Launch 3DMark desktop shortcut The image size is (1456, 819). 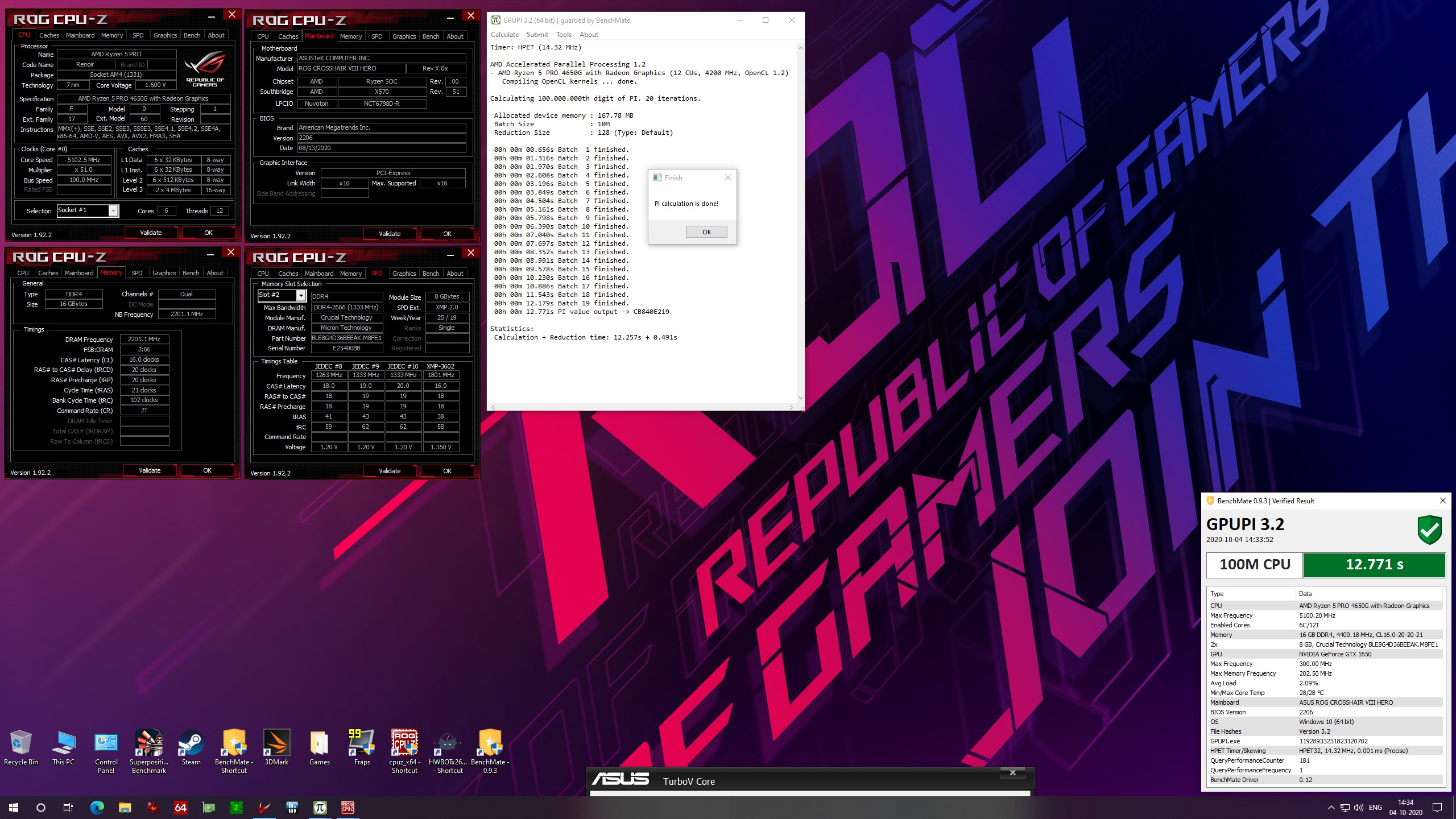click(x=276, y=748)
